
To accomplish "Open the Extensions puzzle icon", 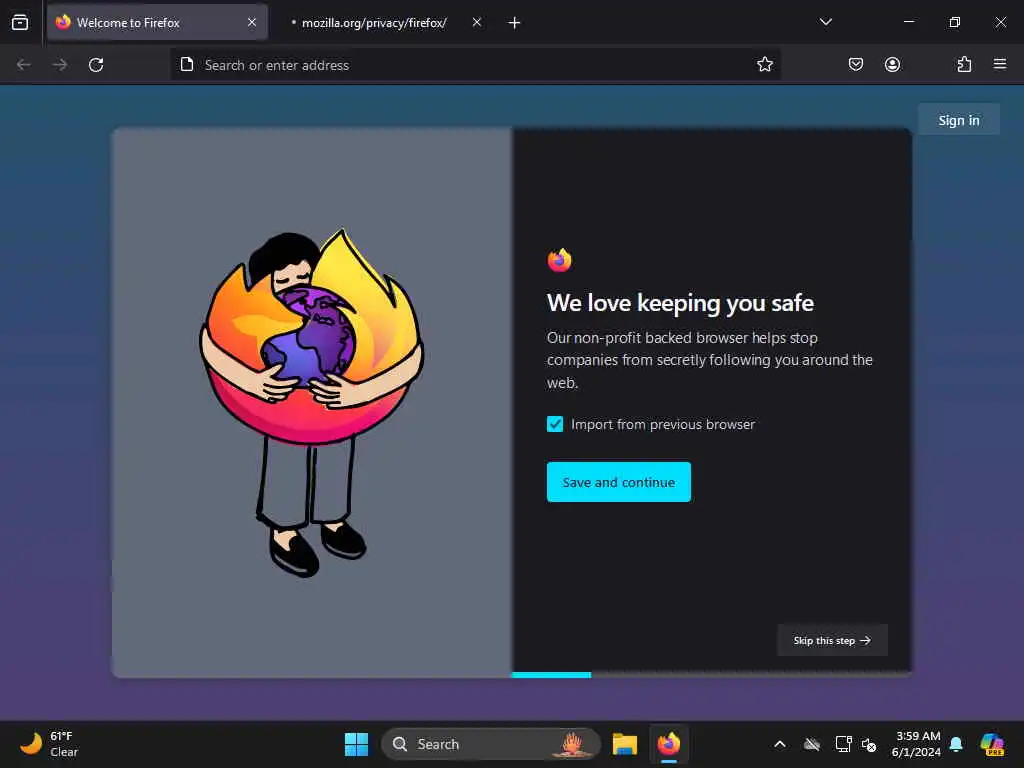I will [964, 65].
